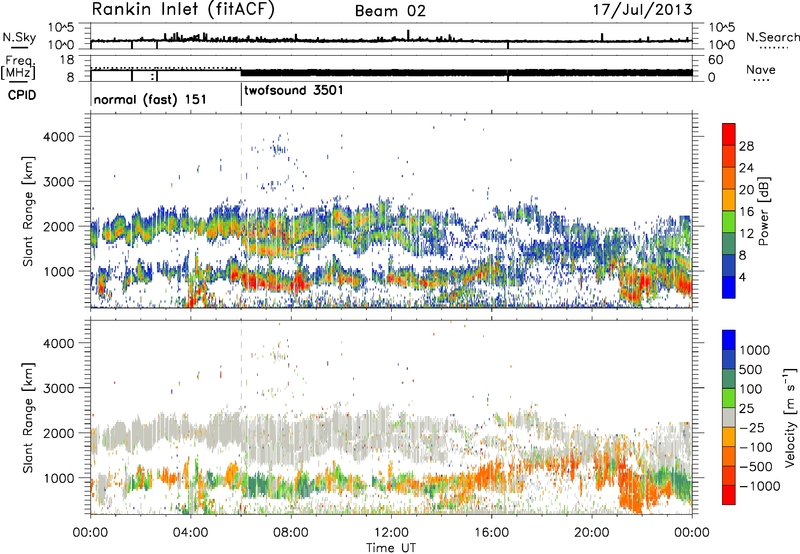
Task: Click the '16:00' time tick label
Action: (492, 533)
